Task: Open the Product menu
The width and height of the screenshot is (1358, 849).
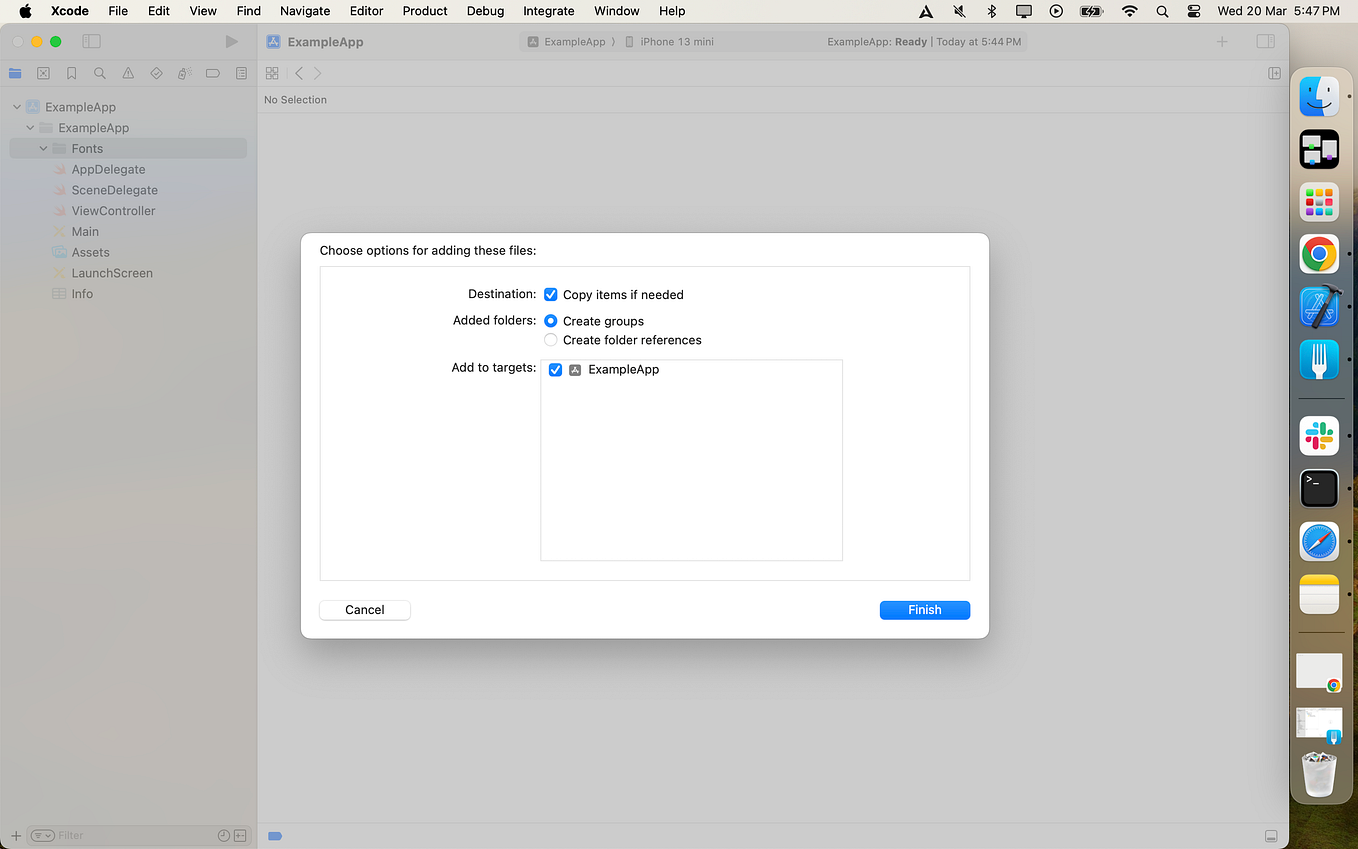Action: (424, 11)
